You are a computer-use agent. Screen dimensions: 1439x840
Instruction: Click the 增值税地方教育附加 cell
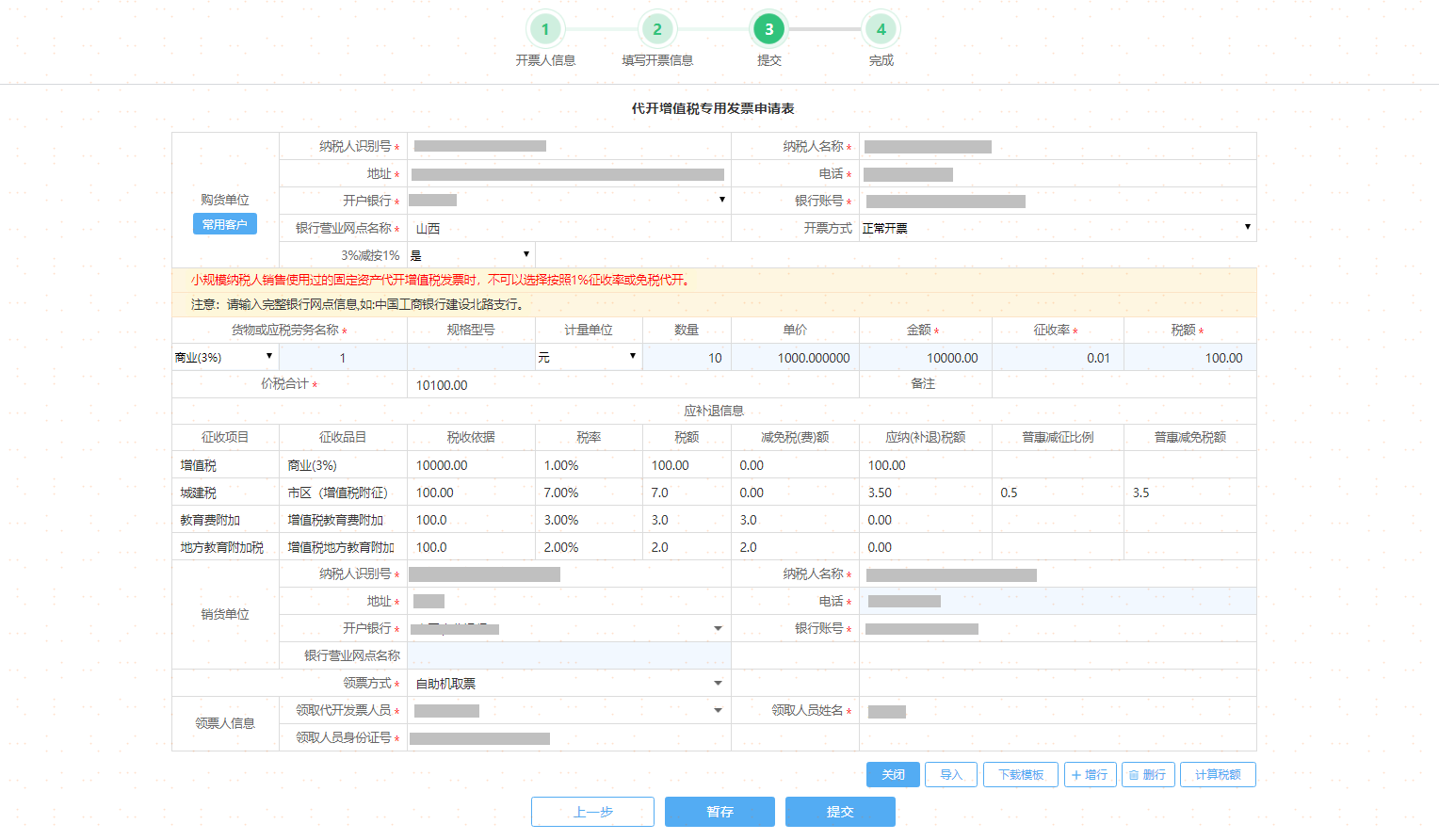[x=341, y=547]
